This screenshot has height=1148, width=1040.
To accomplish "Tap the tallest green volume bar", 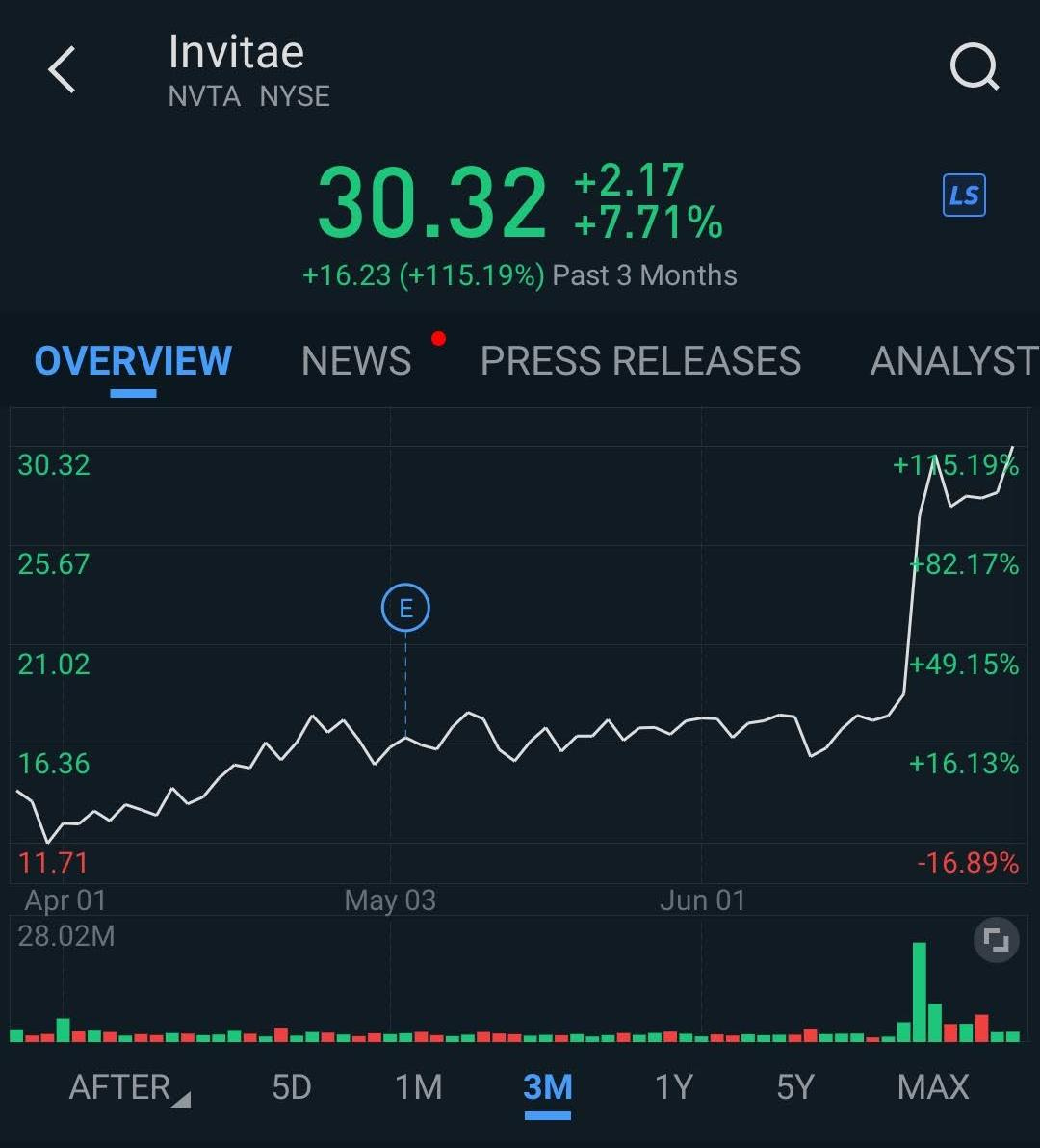I will [920, 992].
